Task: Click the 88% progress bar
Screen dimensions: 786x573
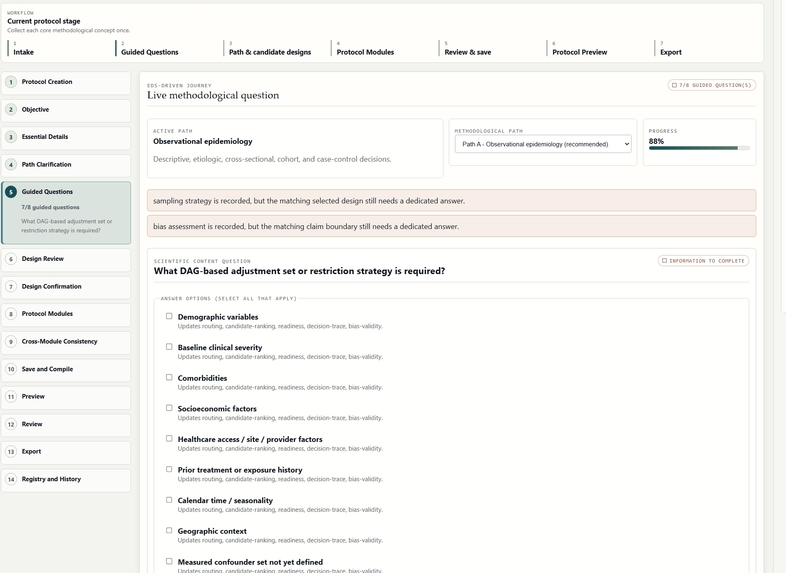Action: click(x=699, y=148)
